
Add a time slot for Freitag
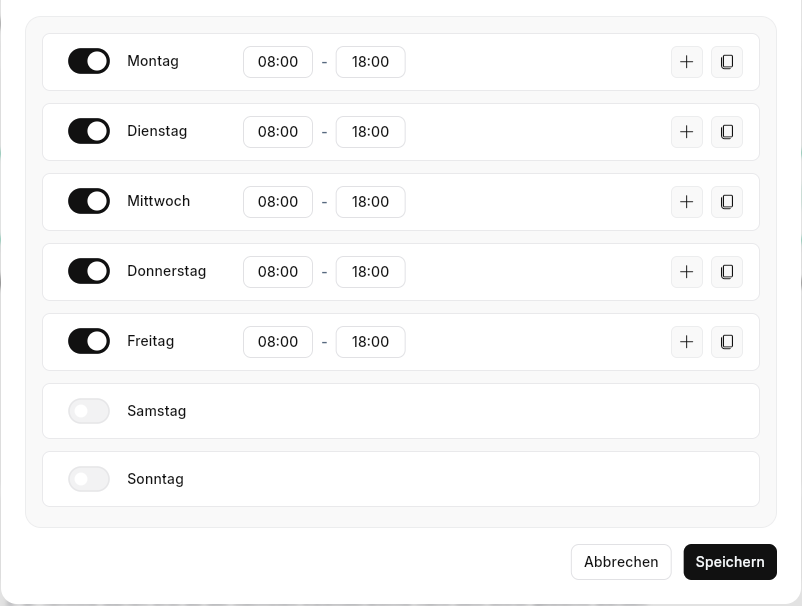687,342
